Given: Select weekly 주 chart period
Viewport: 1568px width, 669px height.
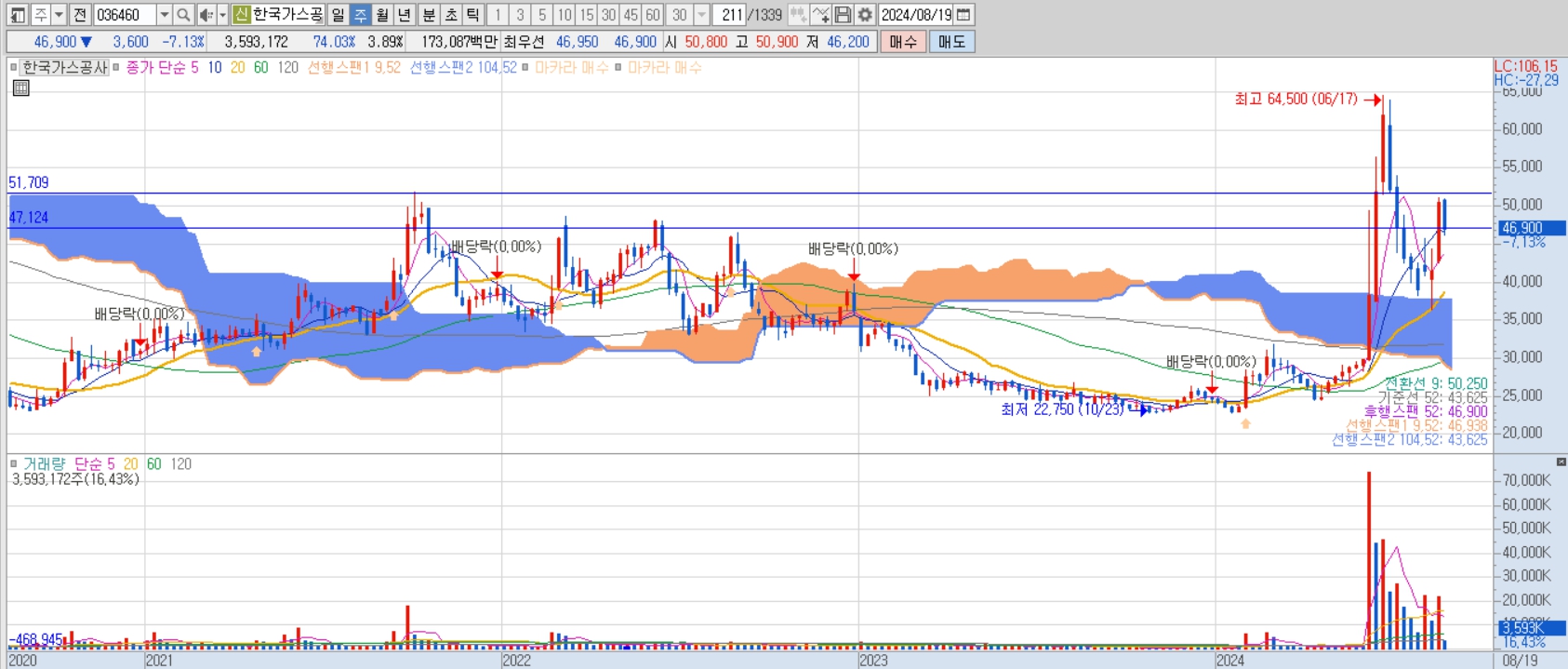Looking at the screenshot, I should [x=360, y=15].
